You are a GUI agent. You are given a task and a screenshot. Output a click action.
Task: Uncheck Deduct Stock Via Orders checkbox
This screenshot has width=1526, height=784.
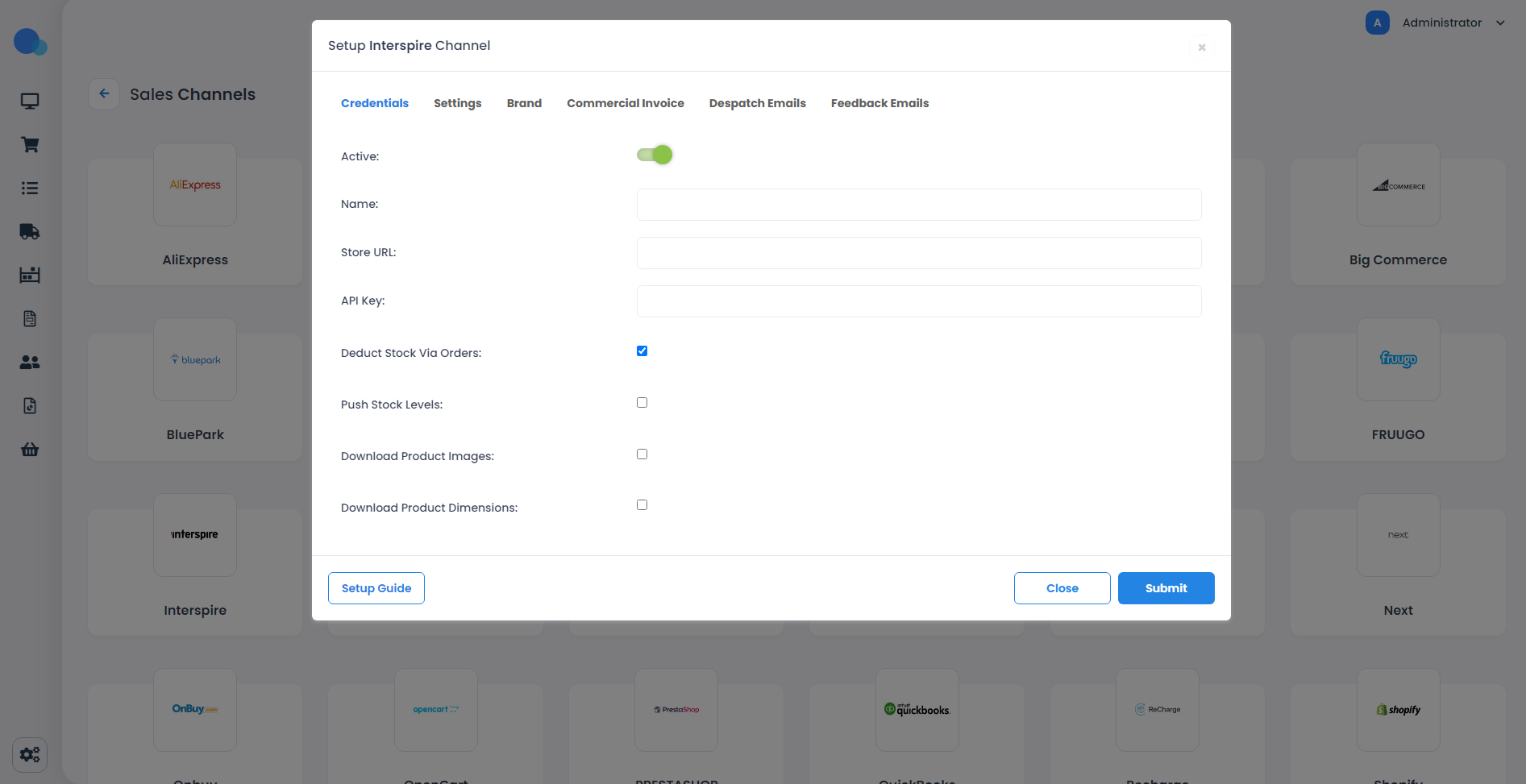click(642, 351)
